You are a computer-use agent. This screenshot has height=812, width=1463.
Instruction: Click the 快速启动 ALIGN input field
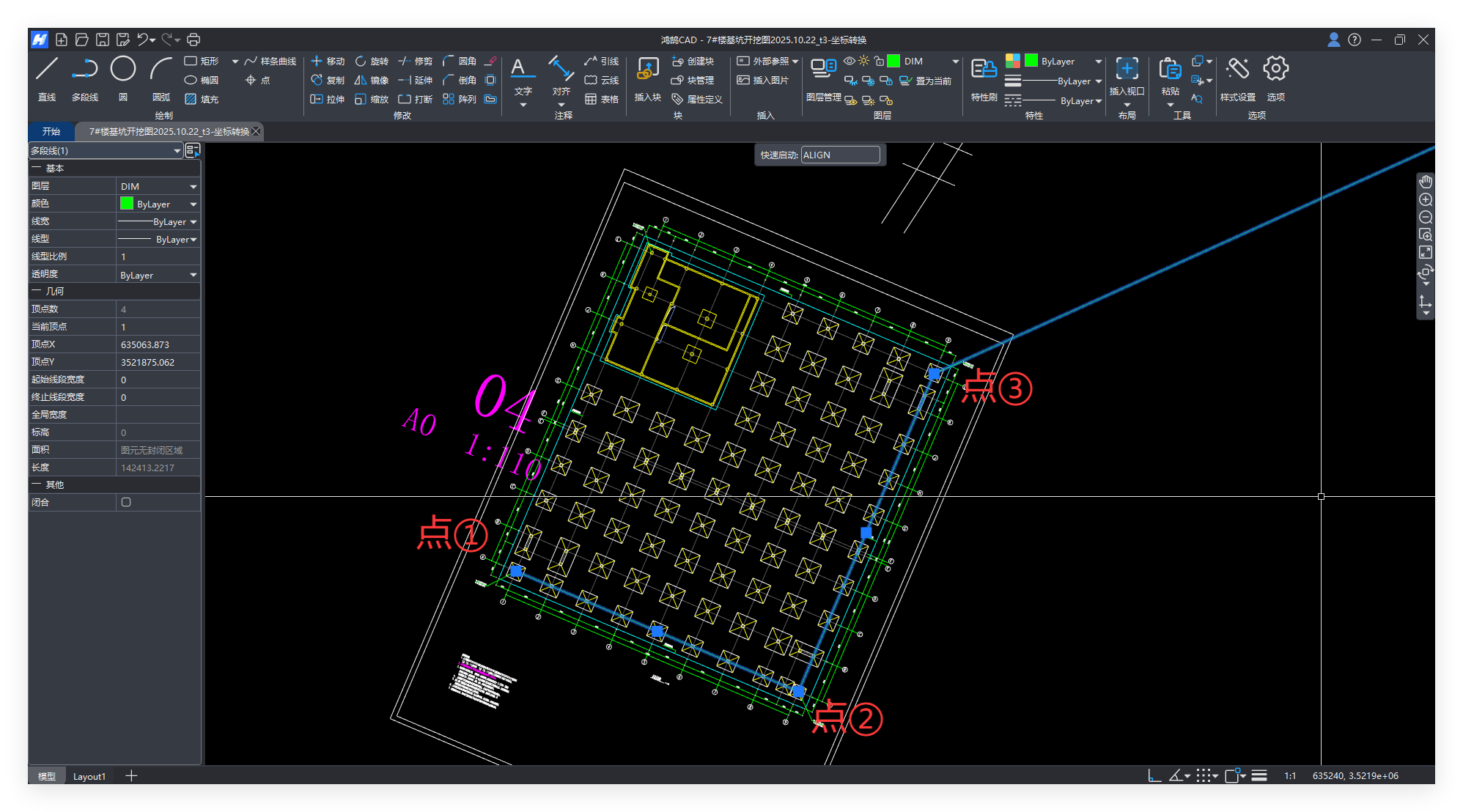[840, 155]
